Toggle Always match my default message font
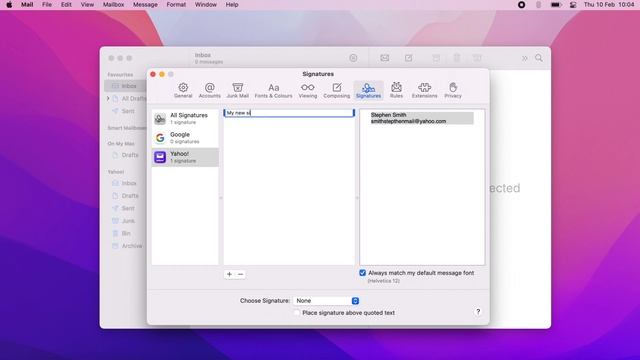This screenshot has height=360, width=640. (362, 273)
